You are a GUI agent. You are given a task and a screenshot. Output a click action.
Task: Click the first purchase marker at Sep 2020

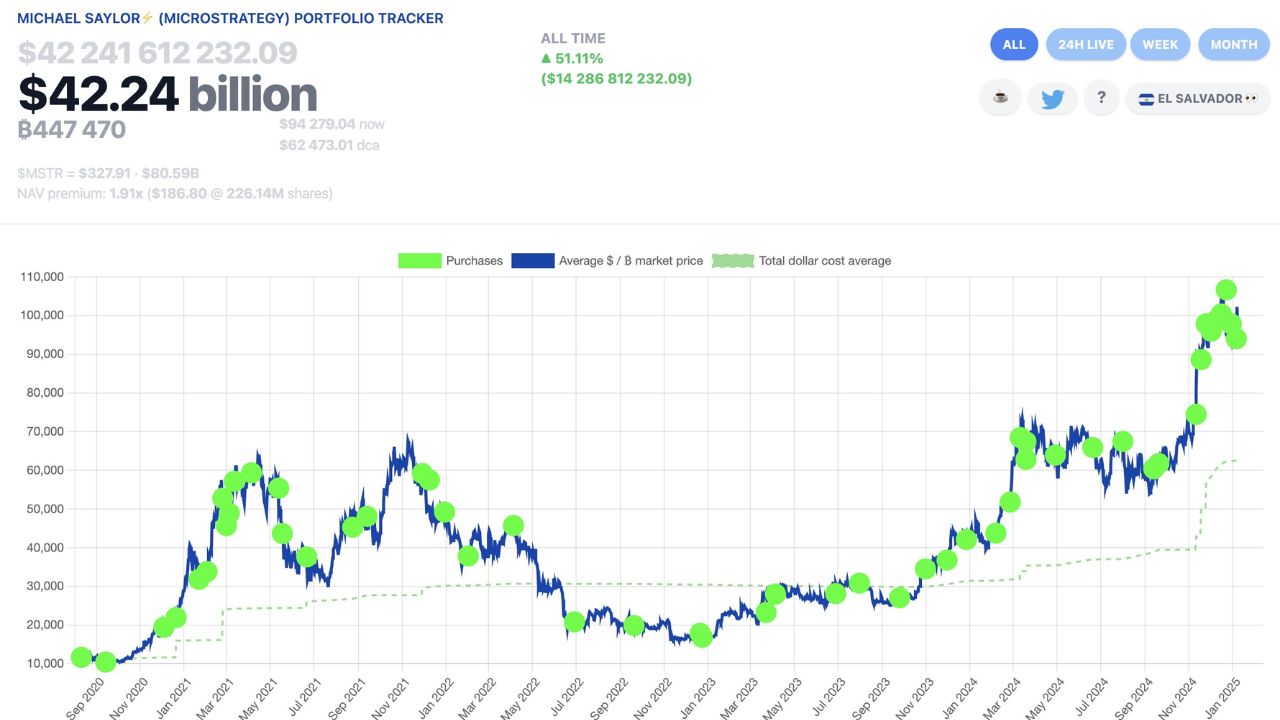[81, 657]
